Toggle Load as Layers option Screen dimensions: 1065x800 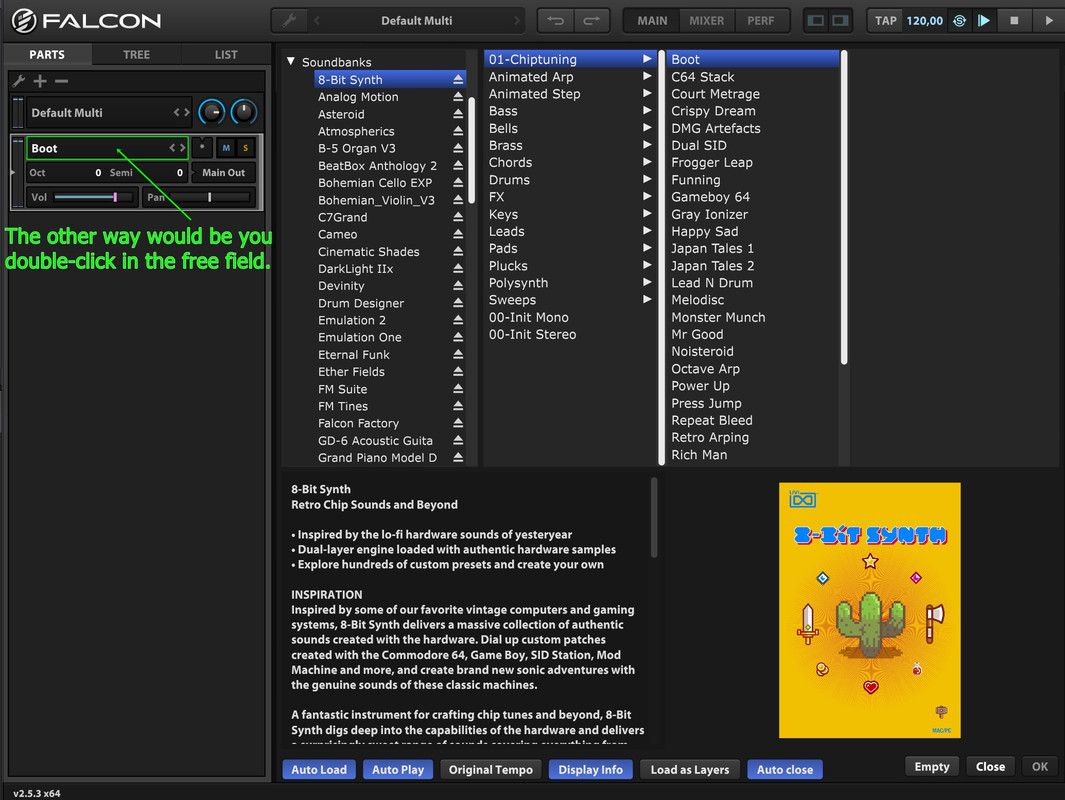point(689,769)
